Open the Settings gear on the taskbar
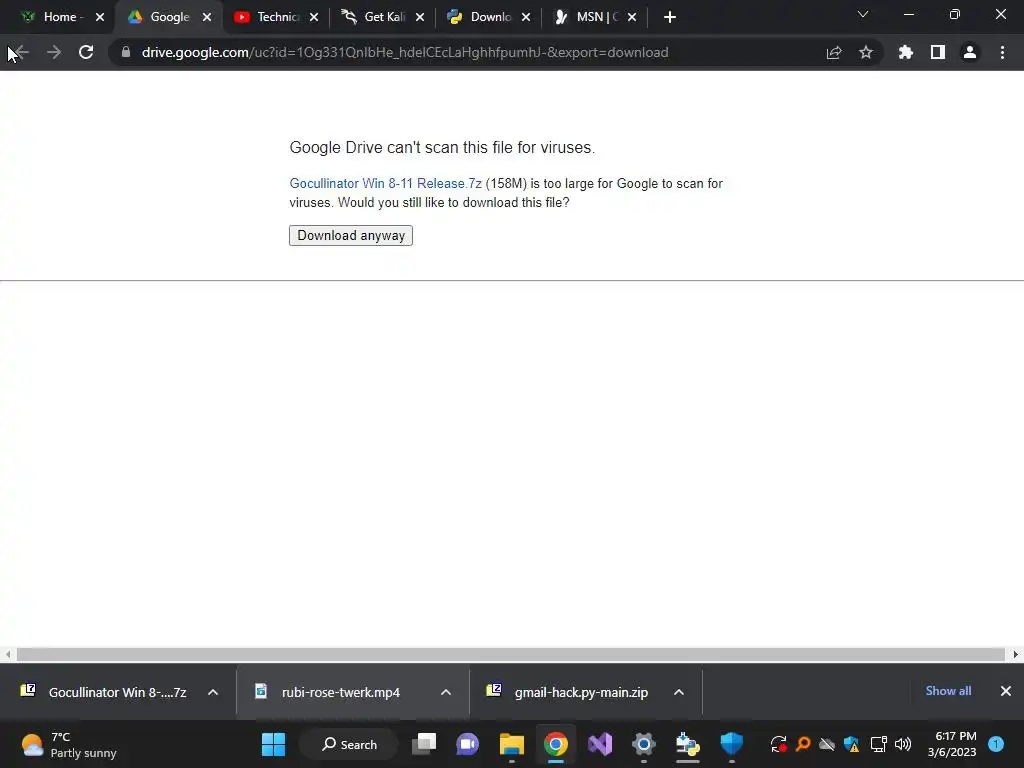 tap(643, 744)
